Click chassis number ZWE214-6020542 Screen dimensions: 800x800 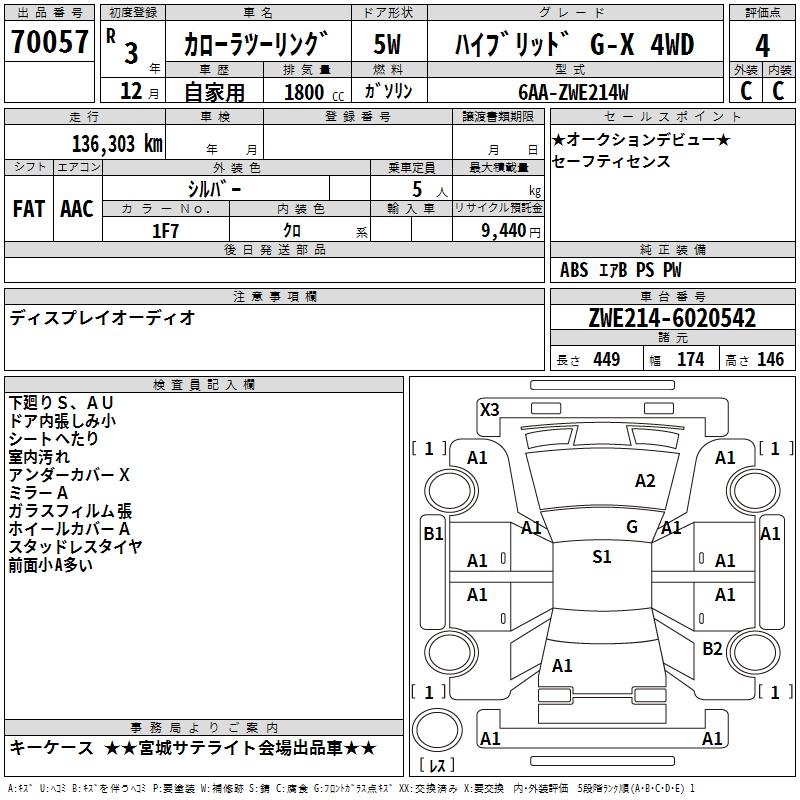pos(672,318)
